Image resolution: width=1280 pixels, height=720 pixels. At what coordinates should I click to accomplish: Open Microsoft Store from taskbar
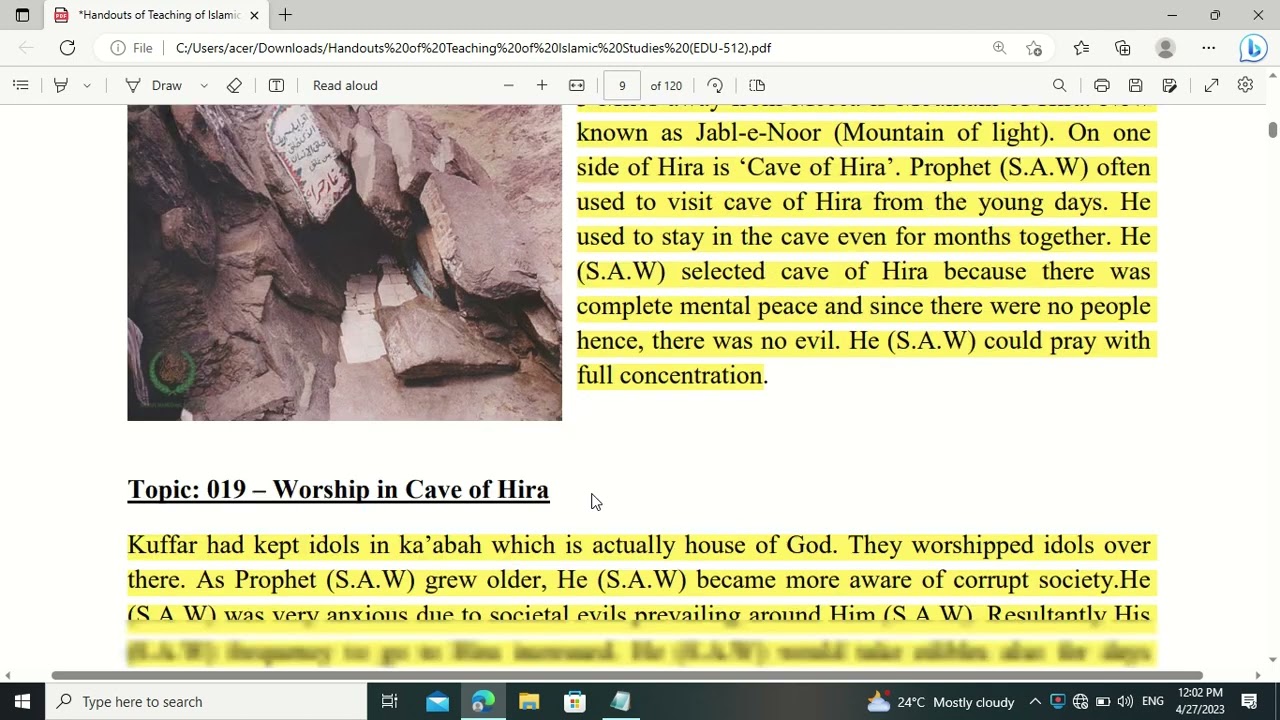575,701
